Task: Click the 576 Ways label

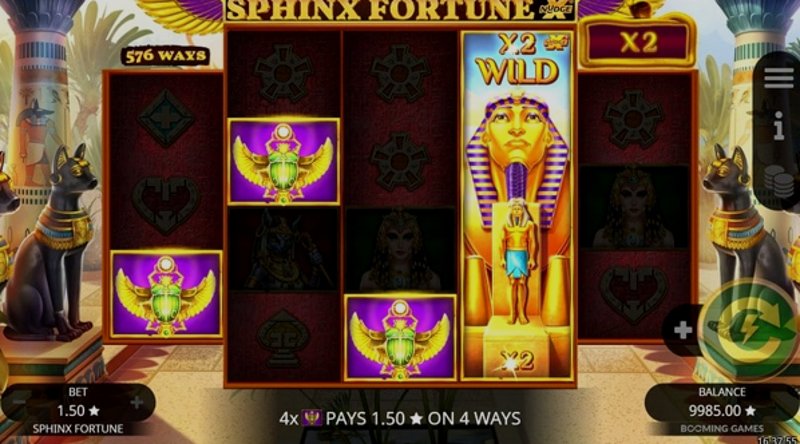Action: [165, 56]
